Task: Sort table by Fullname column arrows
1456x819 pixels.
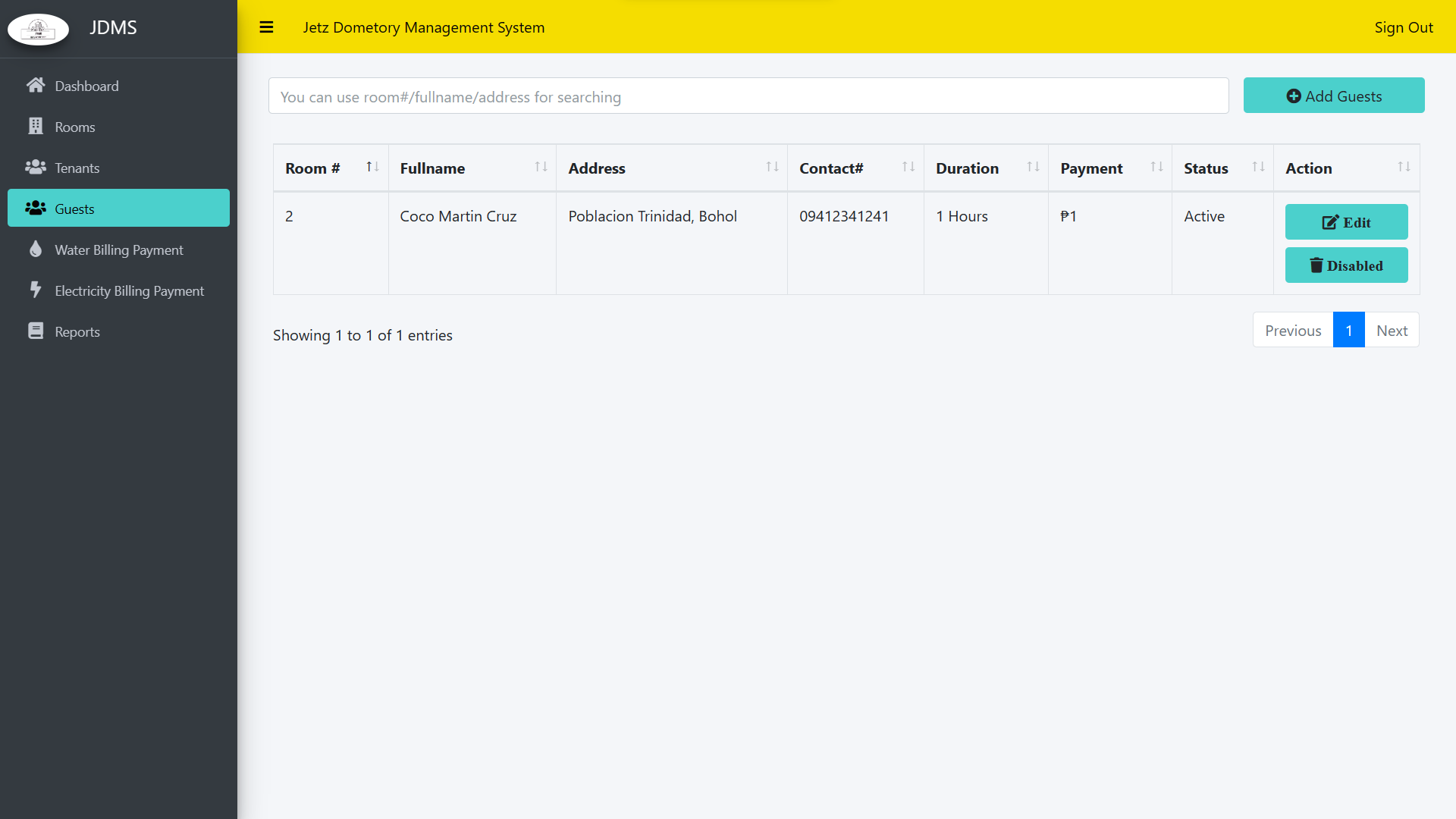Action: coord(541,167)
